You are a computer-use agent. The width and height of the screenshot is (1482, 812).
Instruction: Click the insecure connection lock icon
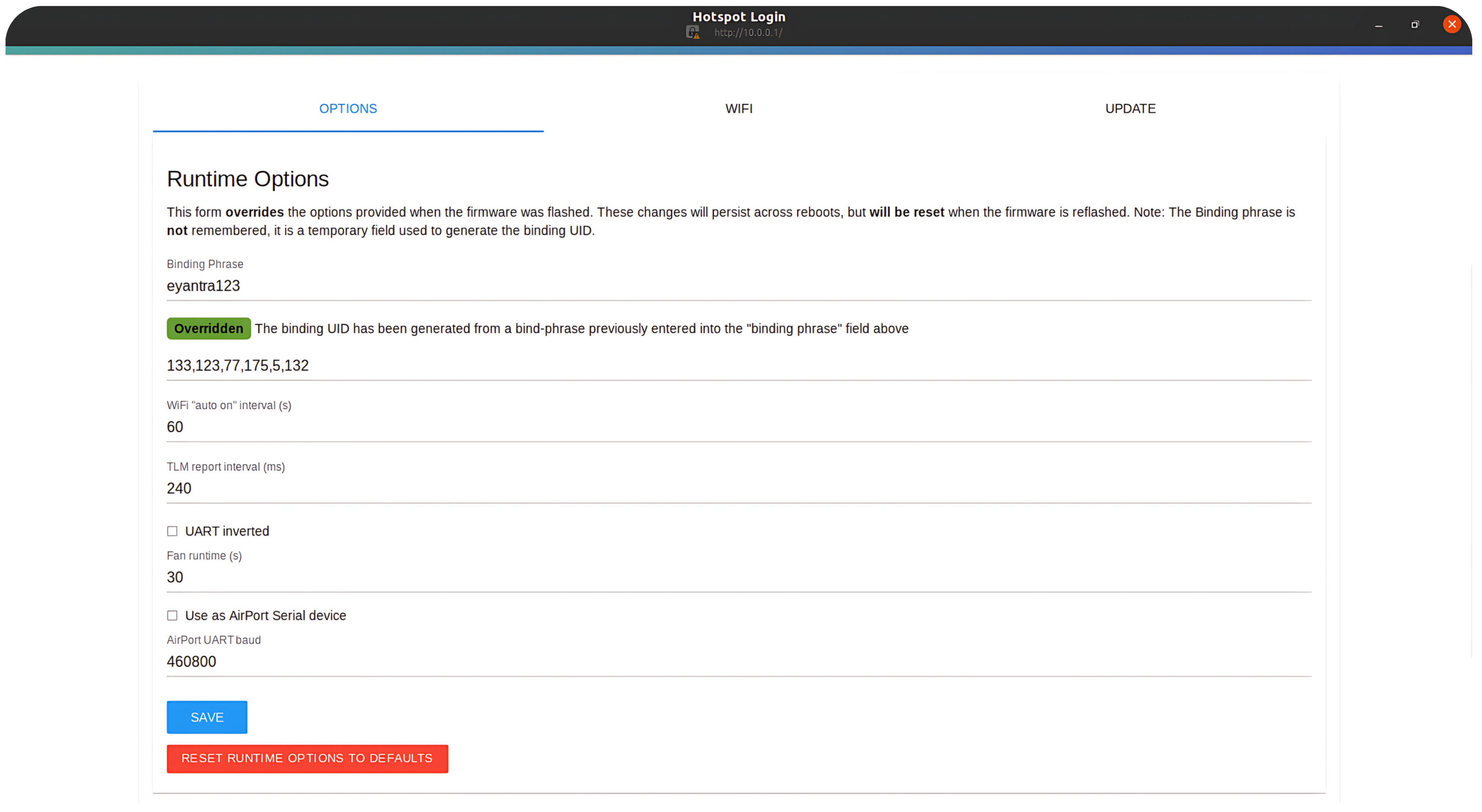[x=693, y=33]
